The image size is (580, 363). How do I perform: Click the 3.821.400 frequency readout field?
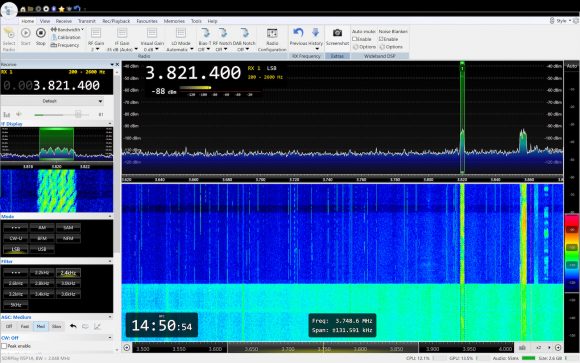[57, 85]
